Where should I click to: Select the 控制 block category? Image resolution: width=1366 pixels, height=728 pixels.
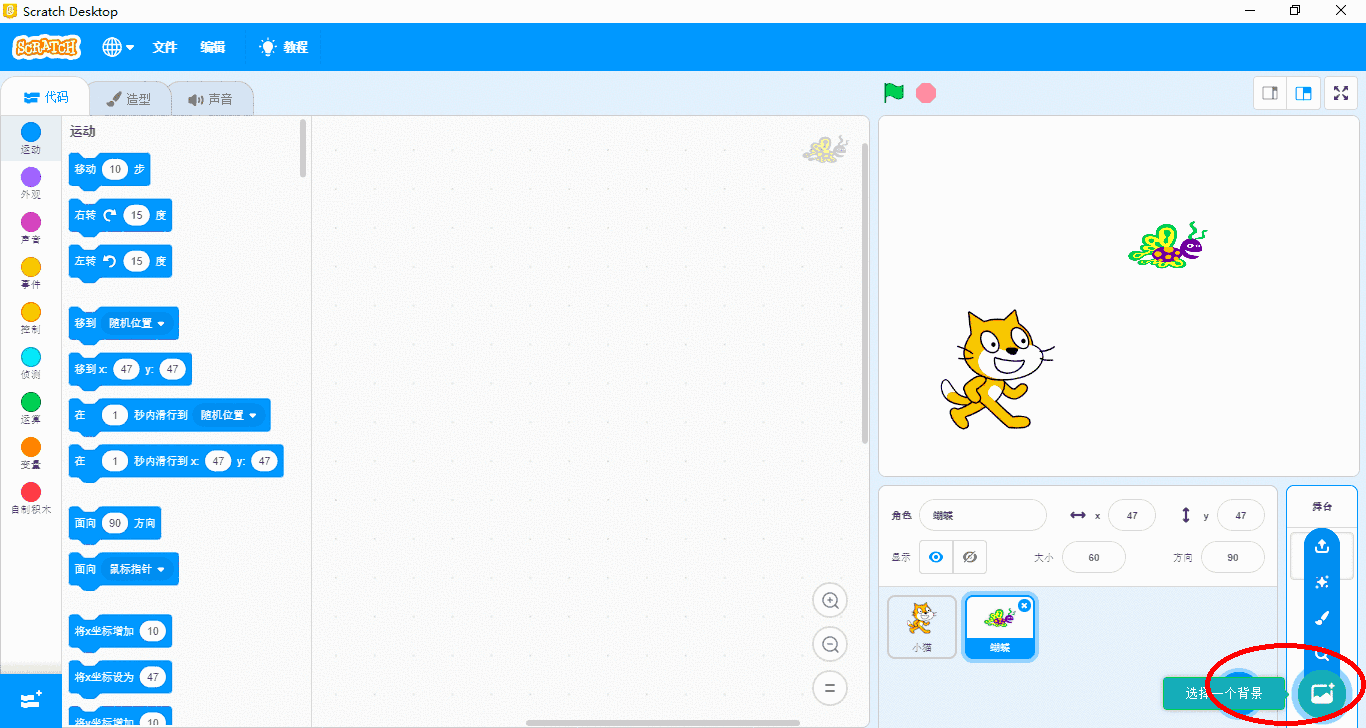31,319
